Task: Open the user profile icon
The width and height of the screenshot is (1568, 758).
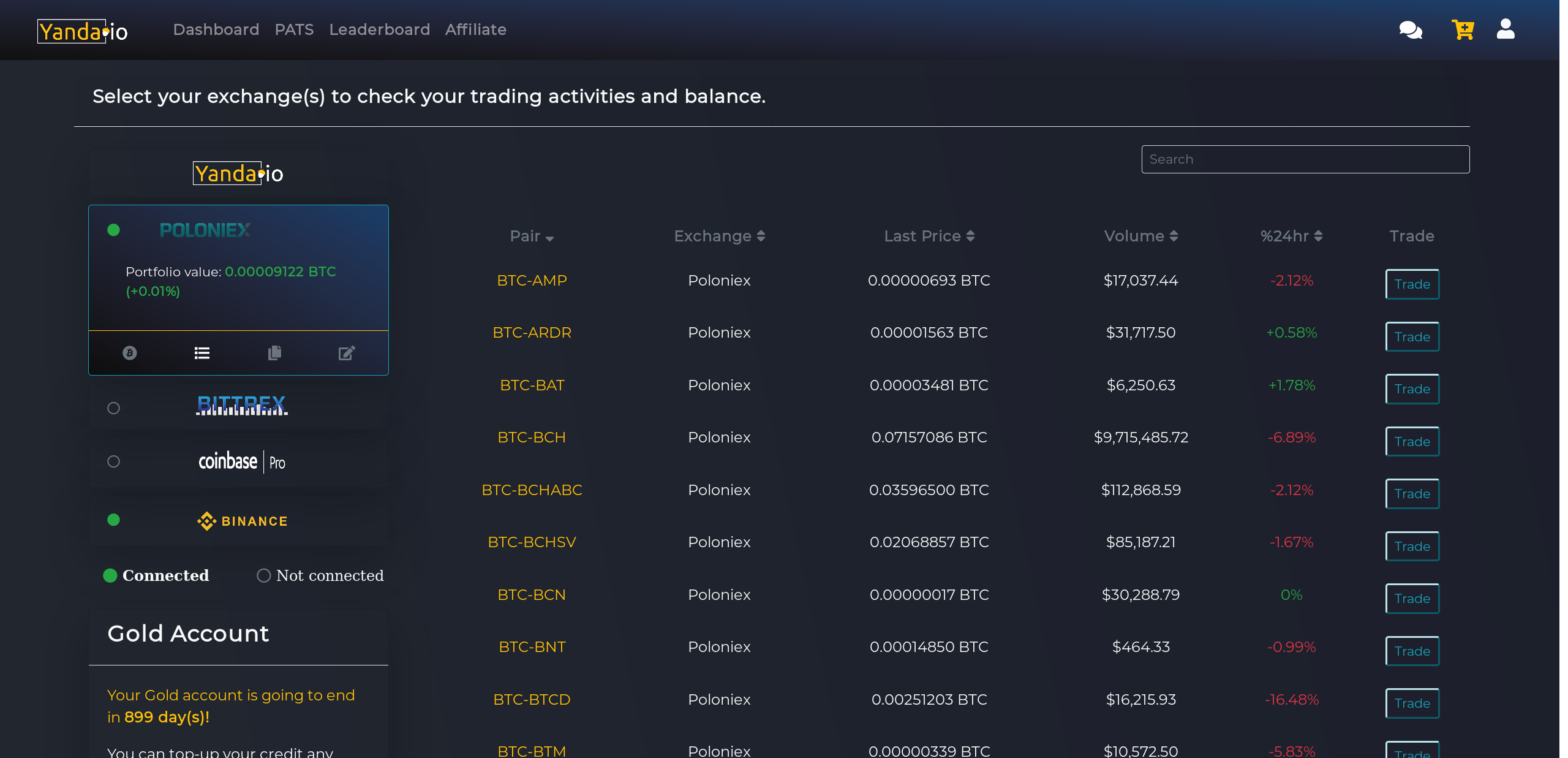Action: click(1506, 29)
